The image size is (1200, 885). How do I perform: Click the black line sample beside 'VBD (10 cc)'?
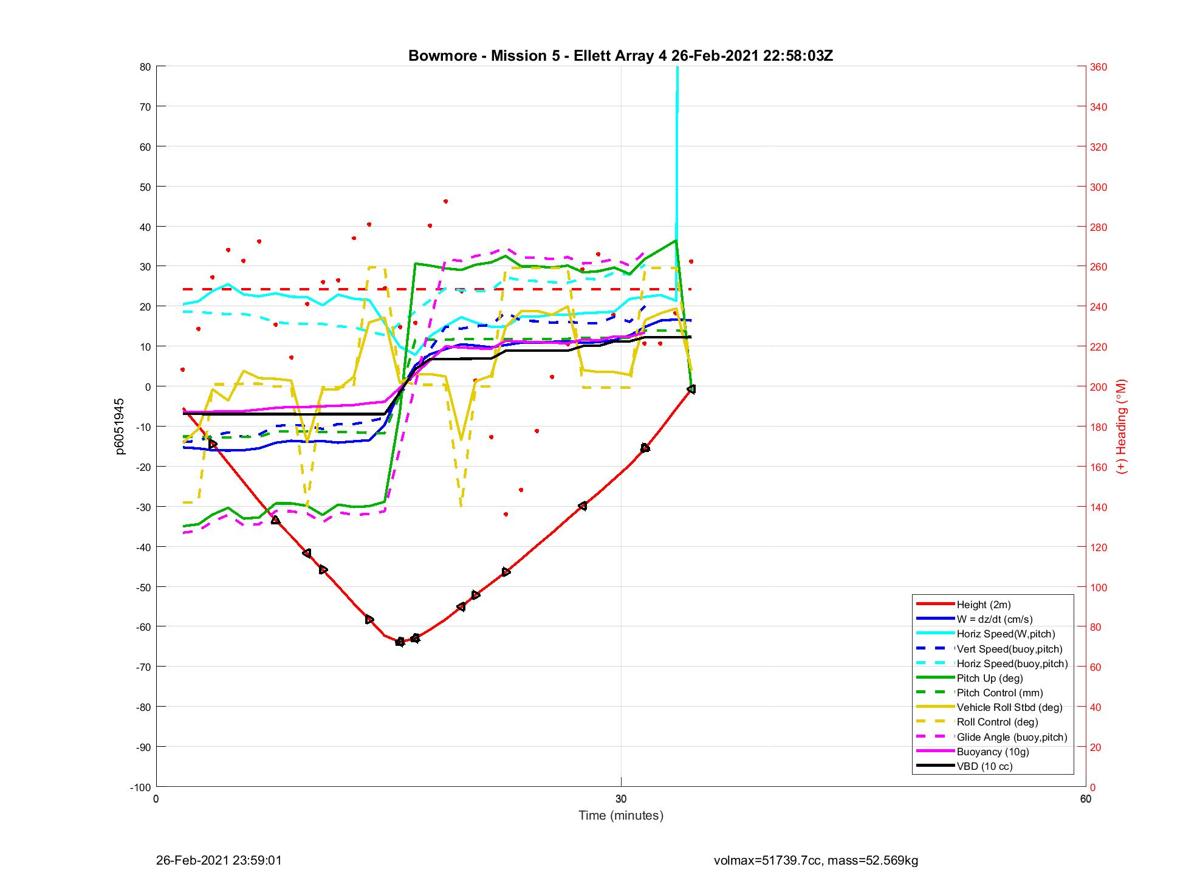(934, 766)
